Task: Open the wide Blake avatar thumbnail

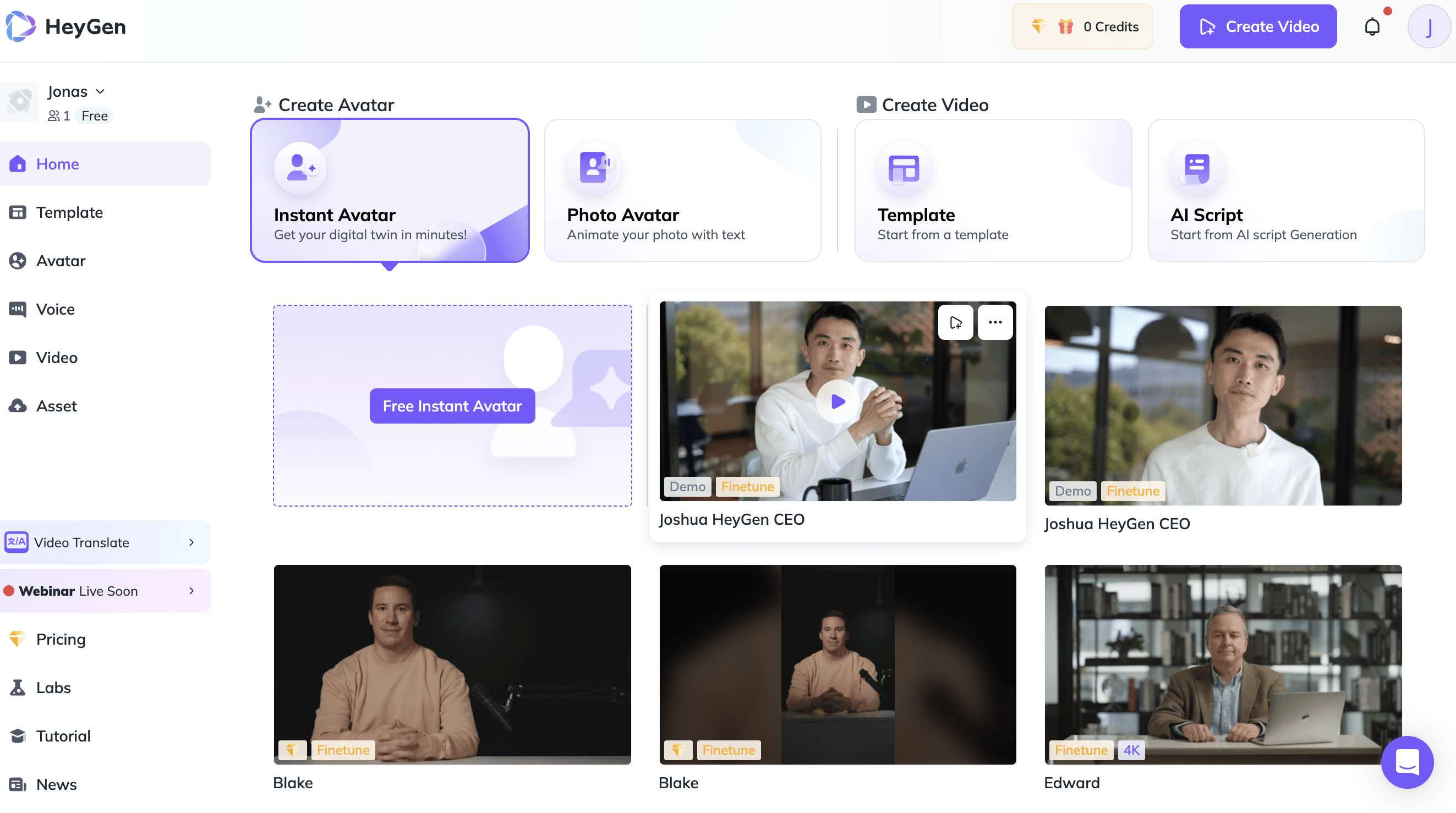Action: pos(452,664)
